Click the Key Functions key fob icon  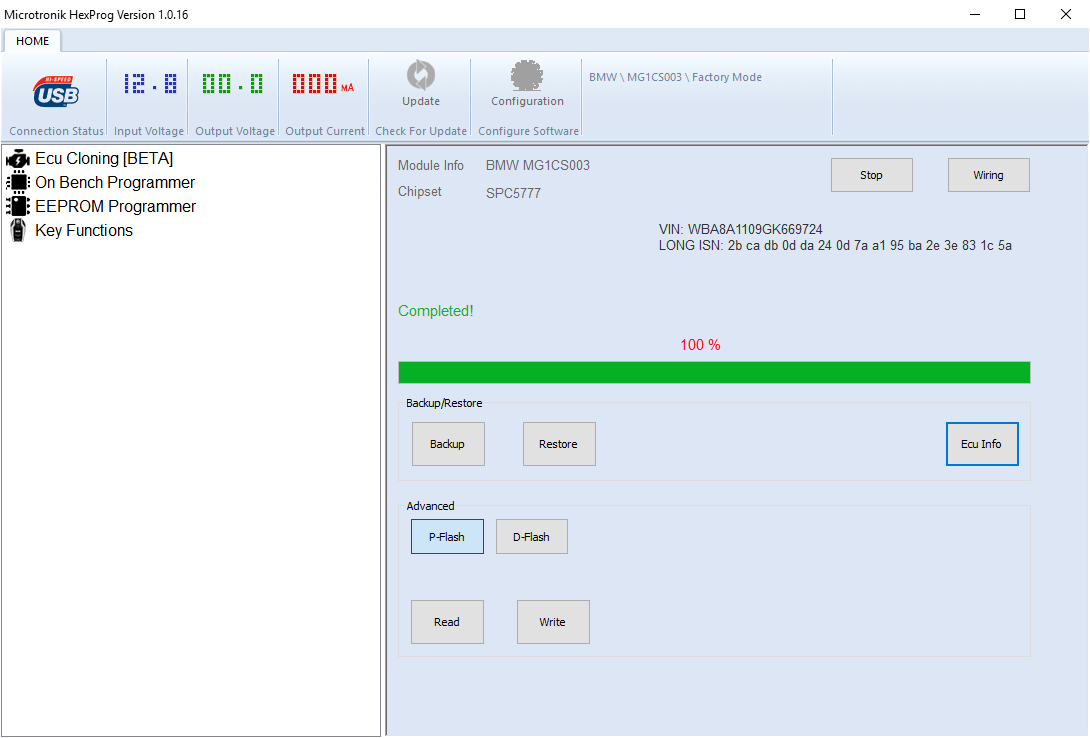pos(18,230)
